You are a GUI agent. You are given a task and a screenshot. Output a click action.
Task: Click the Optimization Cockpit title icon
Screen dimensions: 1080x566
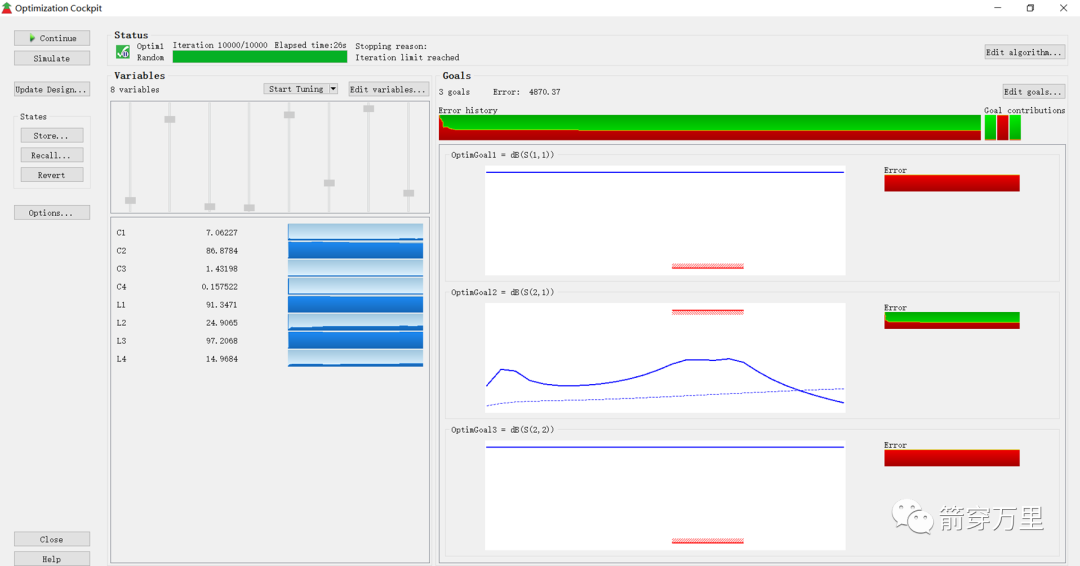click(x=7, y=8)
